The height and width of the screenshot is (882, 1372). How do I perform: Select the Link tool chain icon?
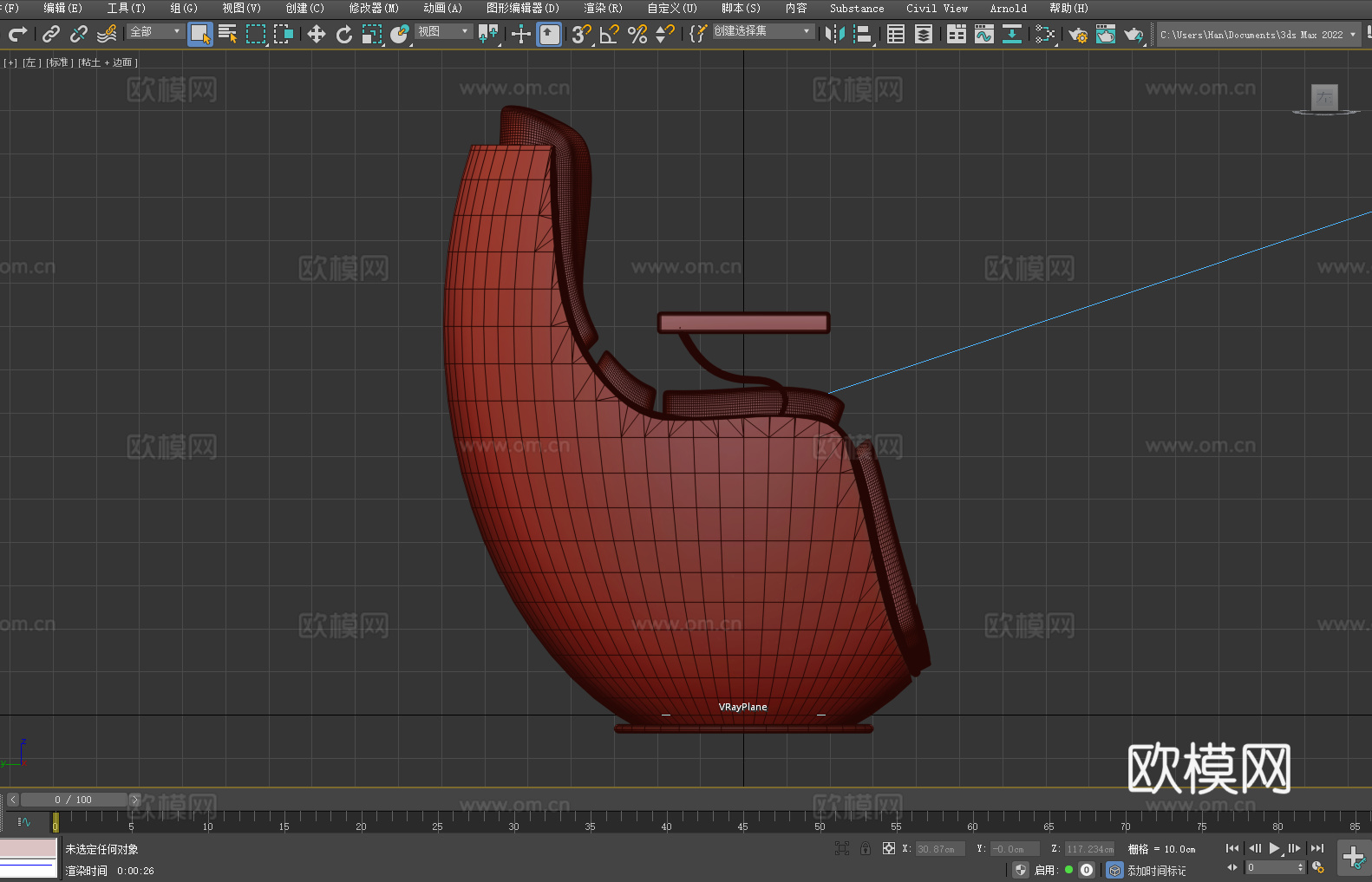[x=51, y=34]
